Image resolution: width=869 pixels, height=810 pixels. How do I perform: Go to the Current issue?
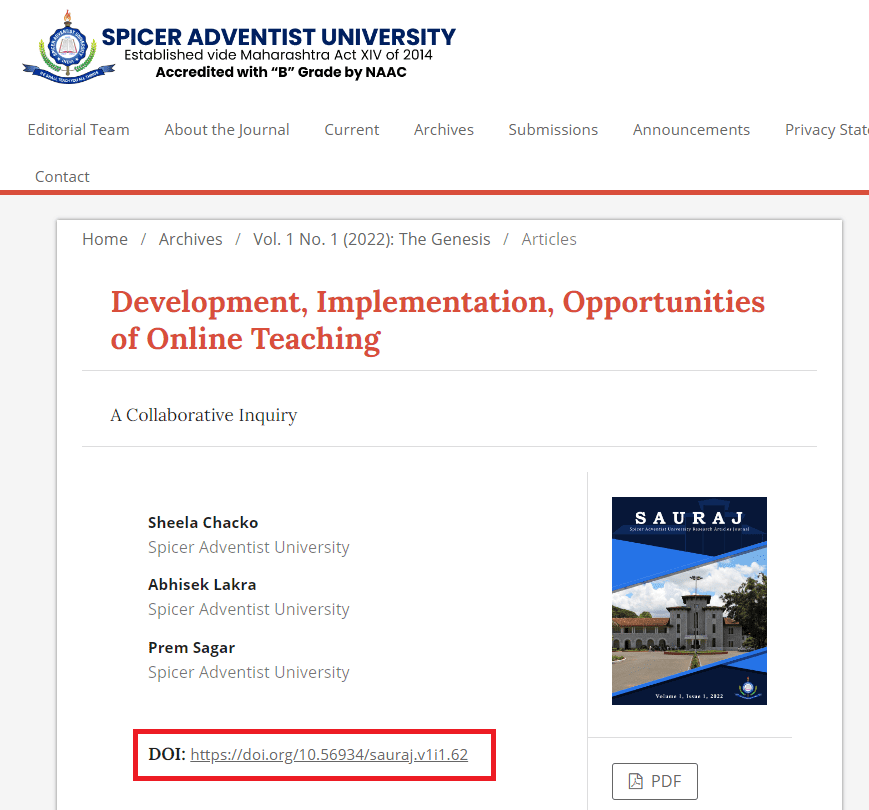pos(351,130)
